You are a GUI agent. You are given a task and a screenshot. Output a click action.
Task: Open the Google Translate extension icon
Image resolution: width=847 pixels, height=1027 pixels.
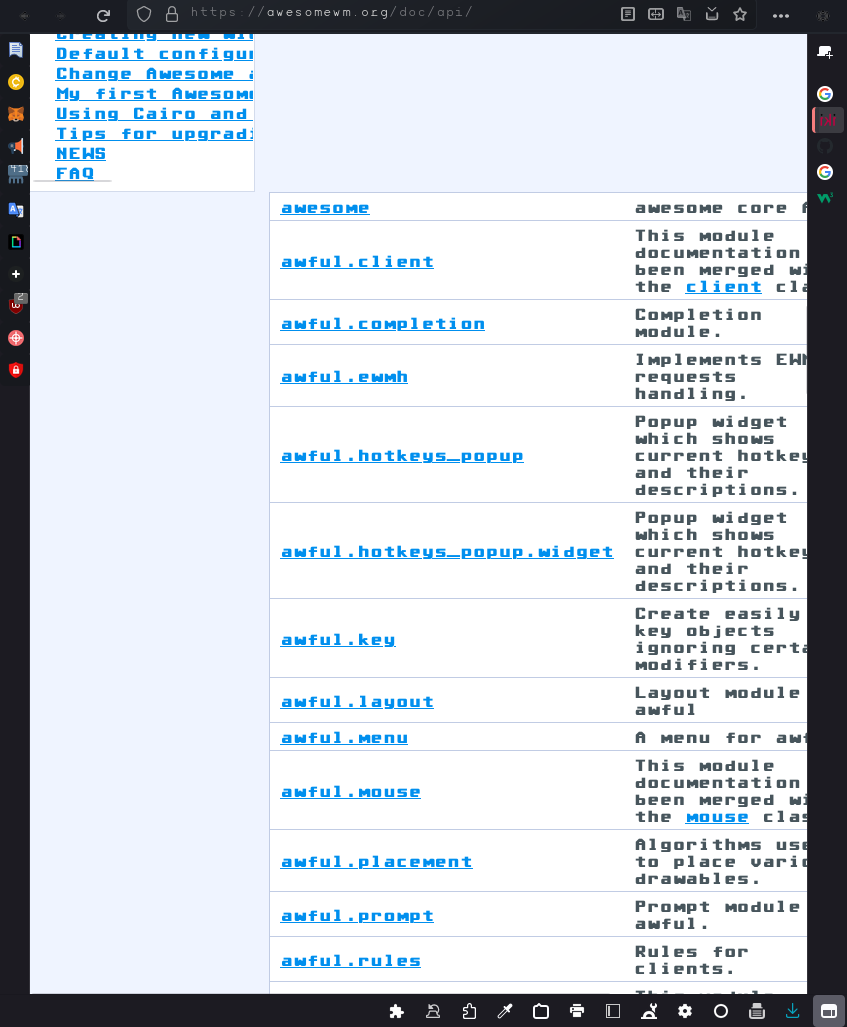(16, 210)
